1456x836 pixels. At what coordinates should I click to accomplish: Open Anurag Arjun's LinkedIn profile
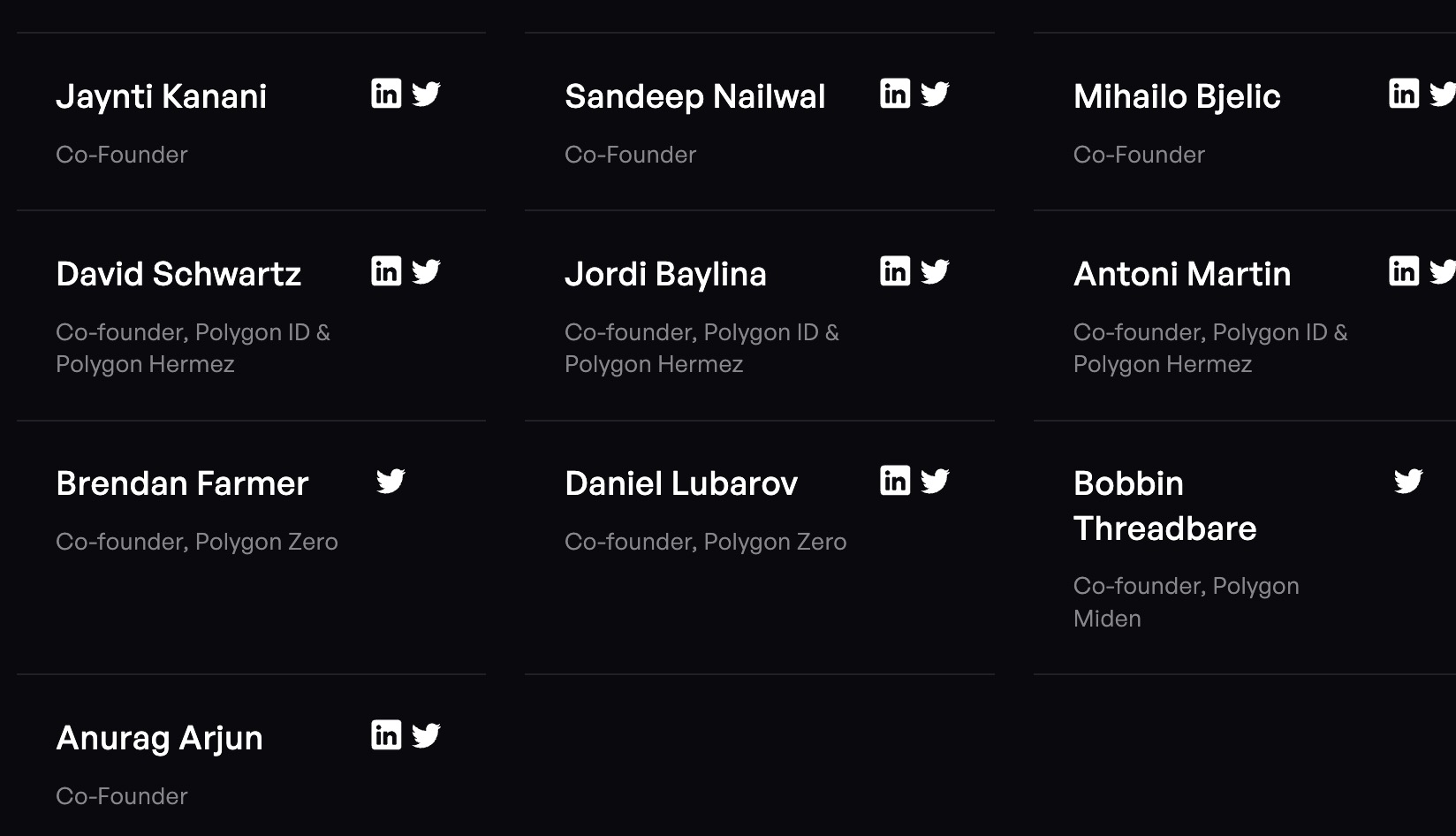(386, 735)
